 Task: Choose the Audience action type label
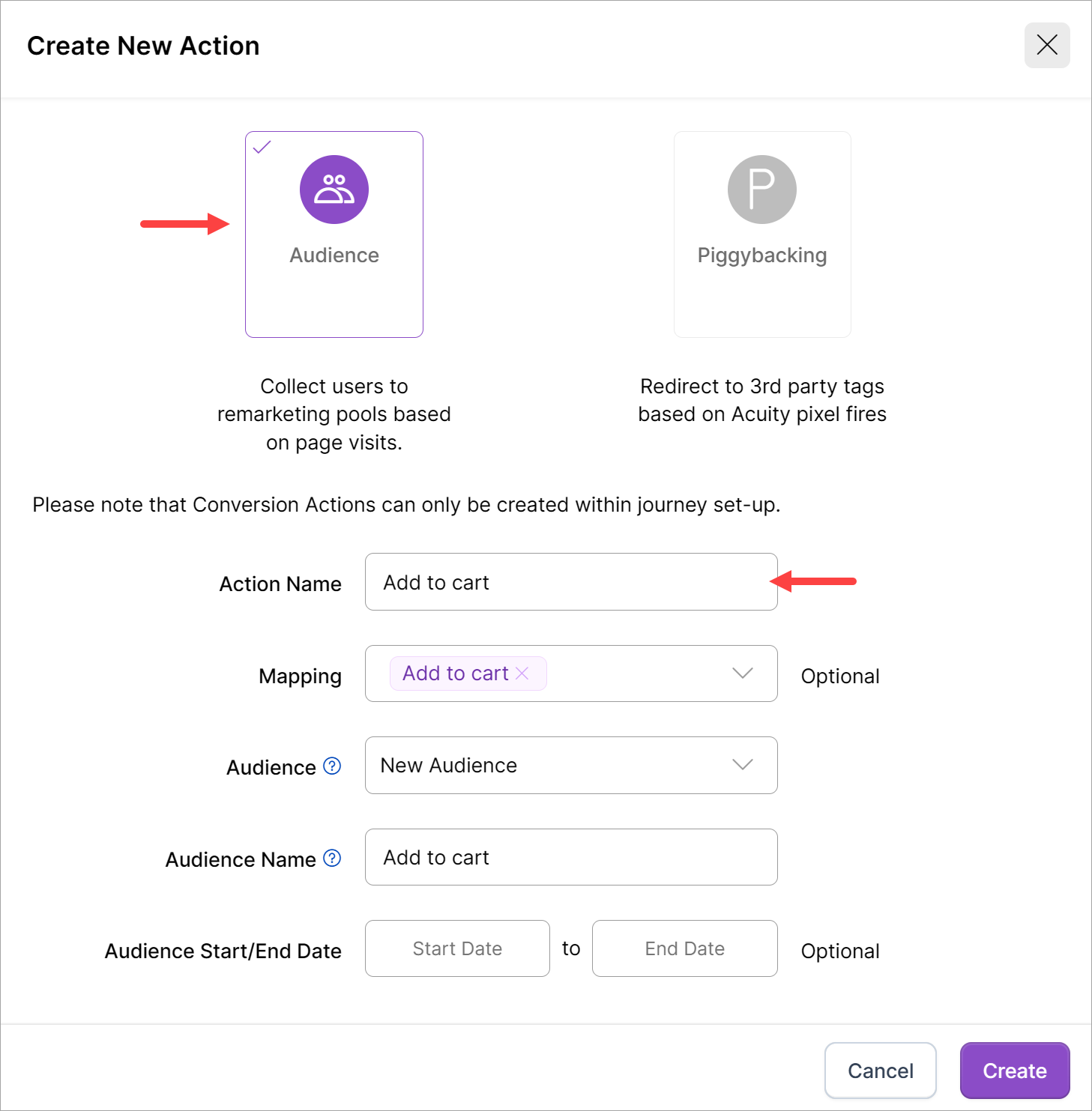point(334,255)
